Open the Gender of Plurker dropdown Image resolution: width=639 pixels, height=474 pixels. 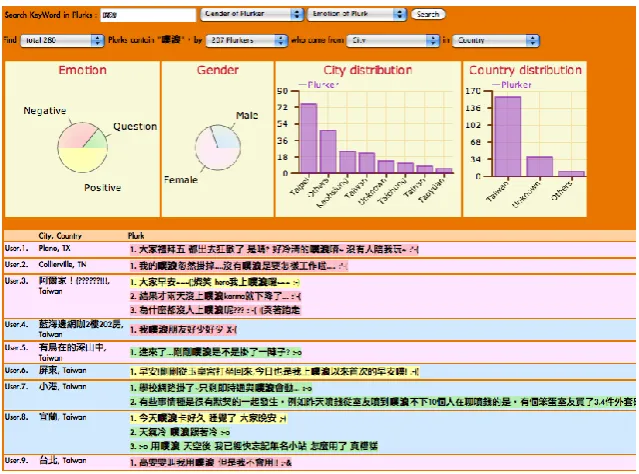point(252,14)
